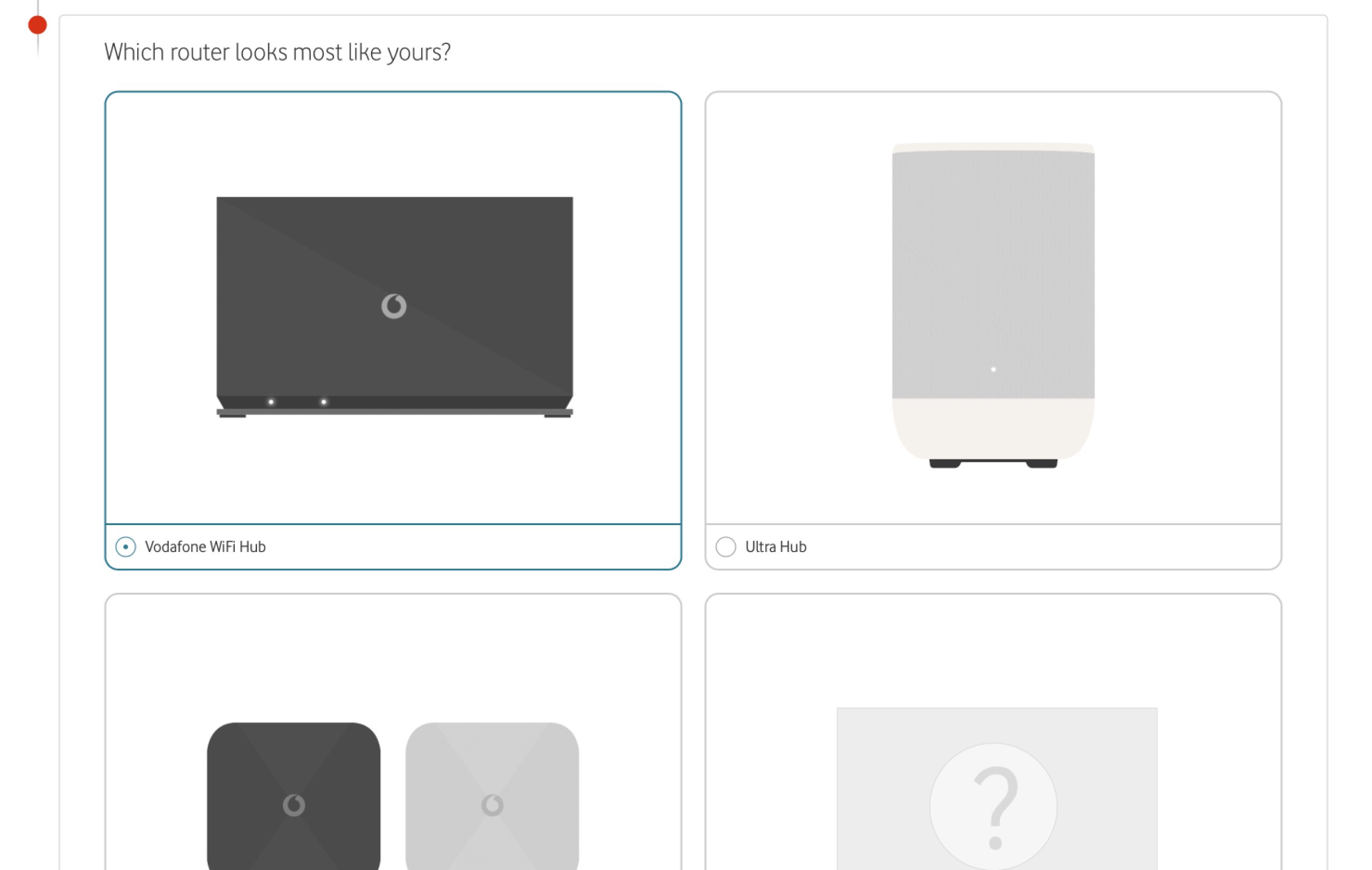Click the Ultra Hub label text
Screen dimensions: 1372x870
pyautogui.click(x=776, y=546)
